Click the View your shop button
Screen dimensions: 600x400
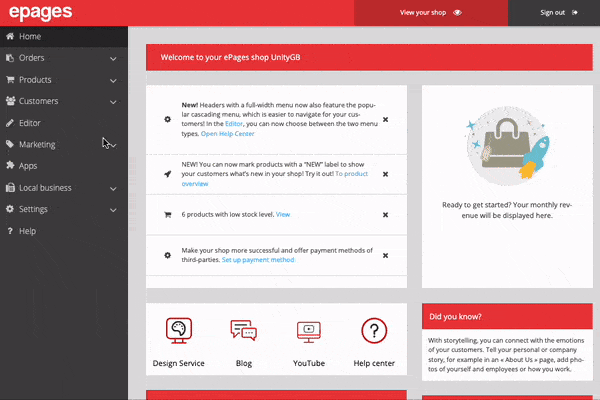(x=431, y=13)
